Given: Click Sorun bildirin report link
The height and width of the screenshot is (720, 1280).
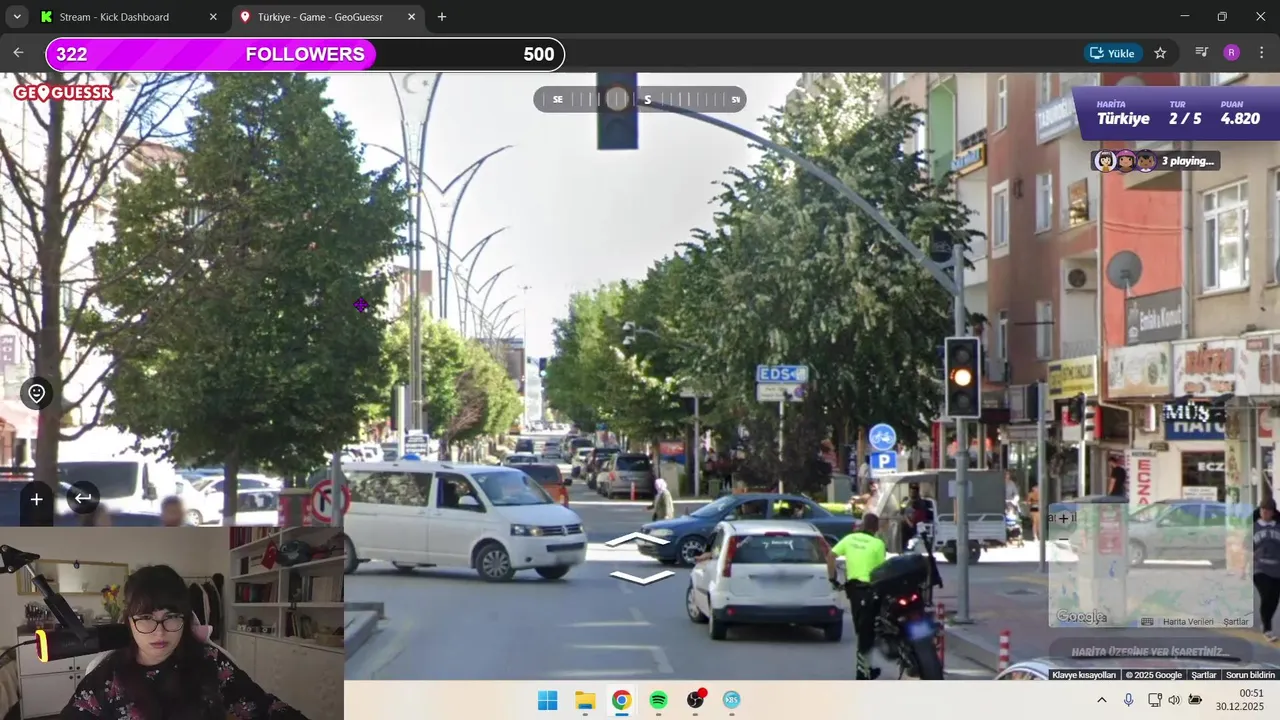Looking at the screenshot, I should pyautogui.click(x=1251, y=675).
